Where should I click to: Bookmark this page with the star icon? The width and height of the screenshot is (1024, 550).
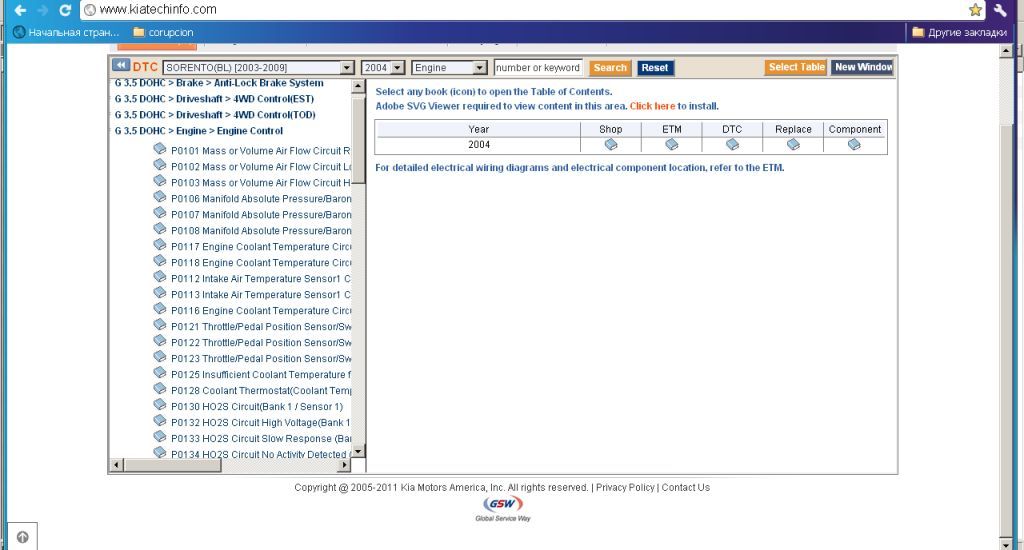[x=975, y=9]
